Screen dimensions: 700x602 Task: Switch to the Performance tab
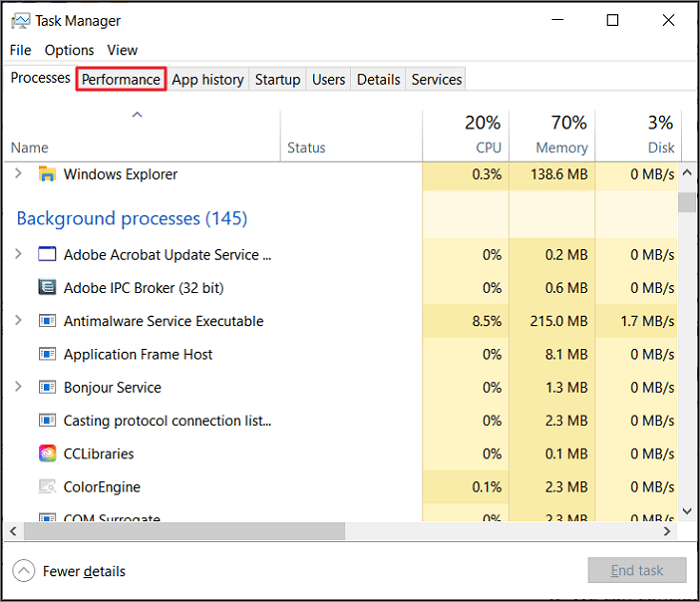[121, 79]
